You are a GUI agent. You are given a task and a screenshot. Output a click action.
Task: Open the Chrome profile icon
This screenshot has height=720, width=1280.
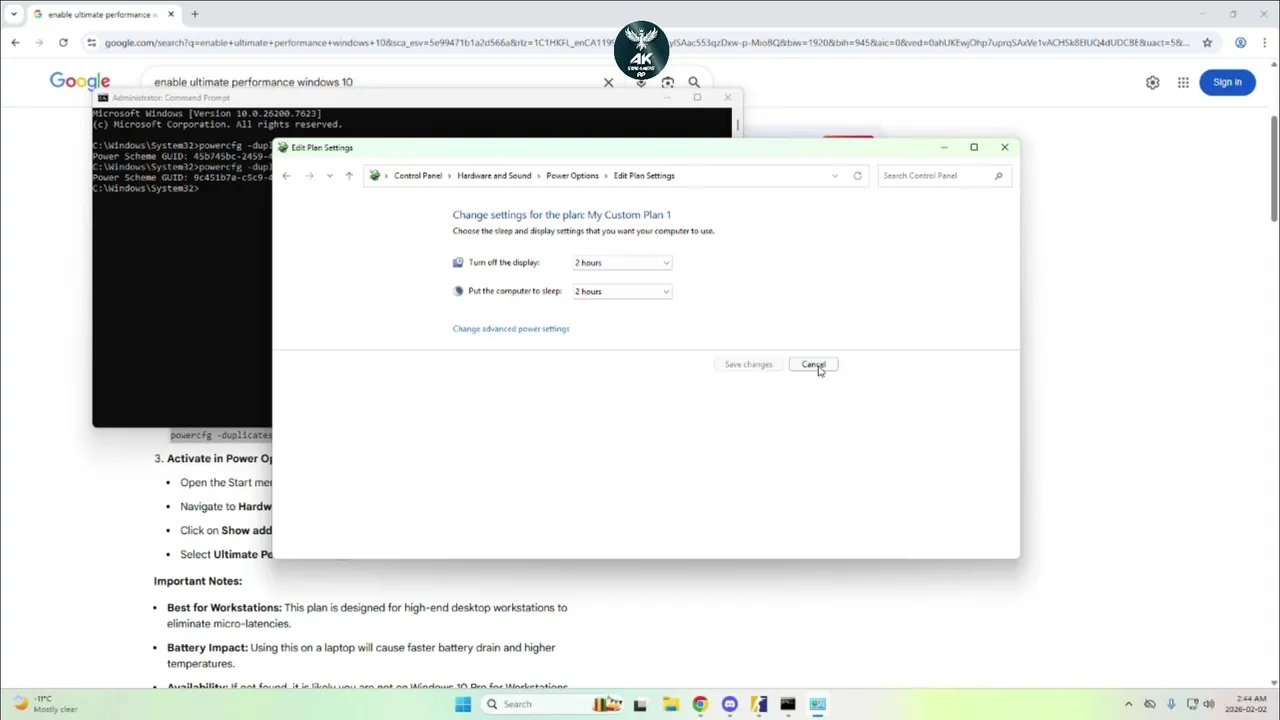point(1241,43)
